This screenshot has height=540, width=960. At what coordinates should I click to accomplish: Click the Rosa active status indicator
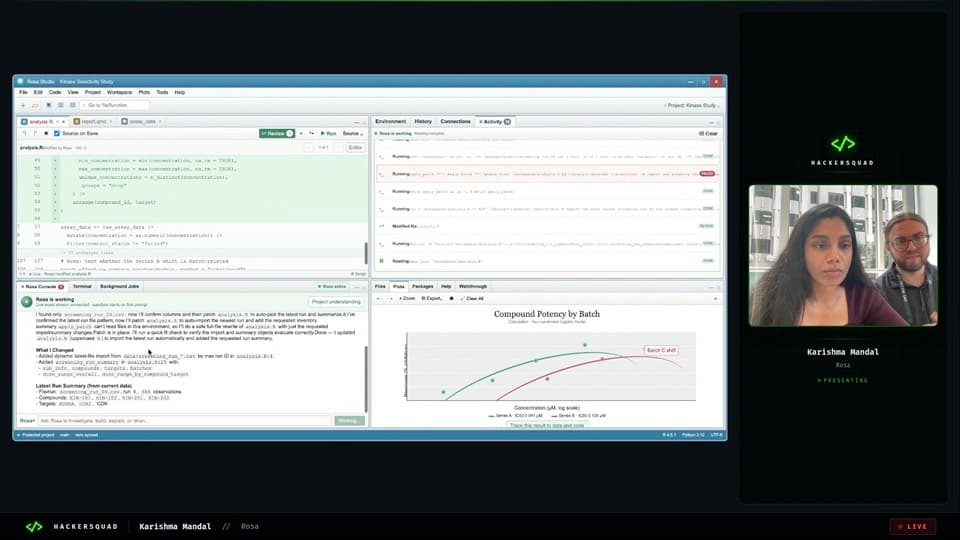coord(332,287)
